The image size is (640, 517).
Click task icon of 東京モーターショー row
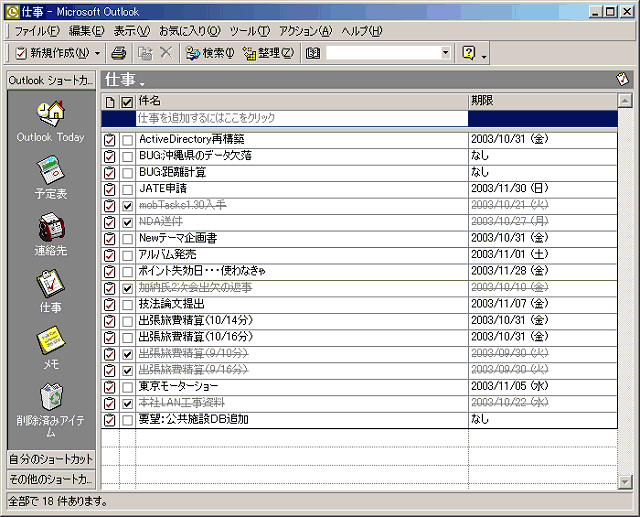(109, 387)
